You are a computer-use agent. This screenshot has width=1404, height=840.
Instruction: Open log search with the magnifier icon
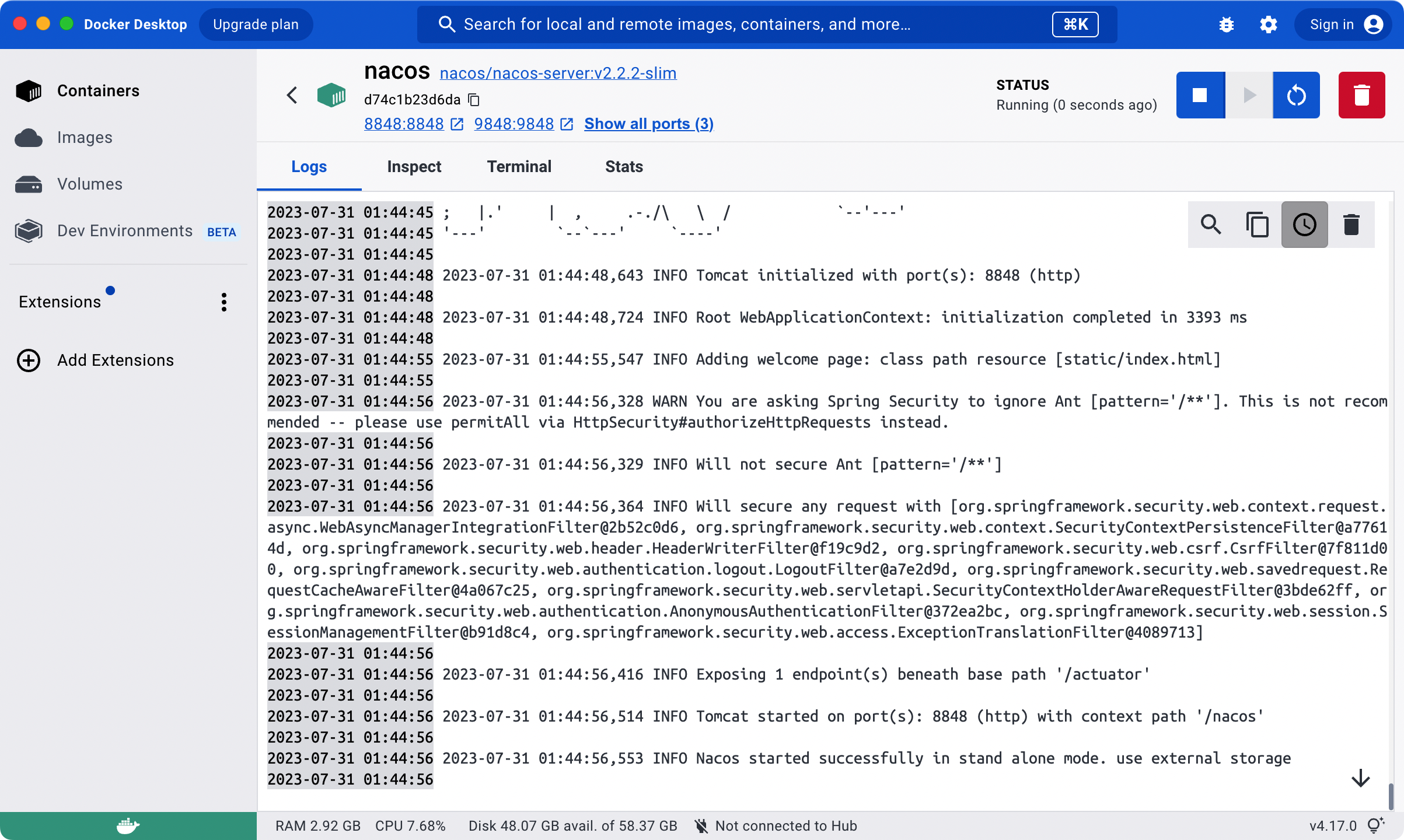point(1211,224)
